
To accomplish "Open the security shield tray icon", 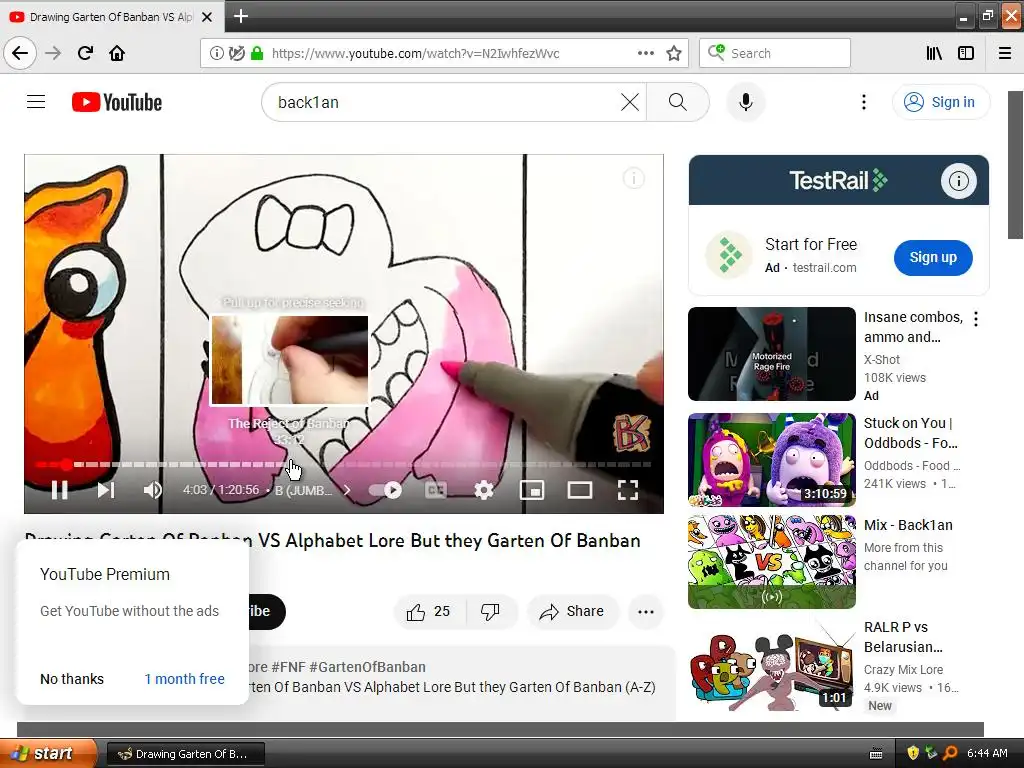I will [x=913, y=753].
